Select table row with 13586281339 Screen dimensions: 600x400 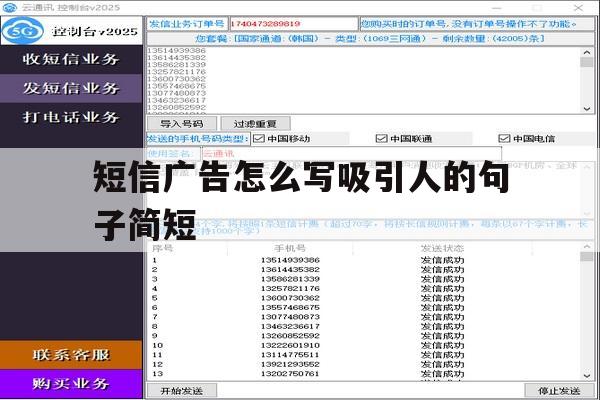[x=364, y=279]
